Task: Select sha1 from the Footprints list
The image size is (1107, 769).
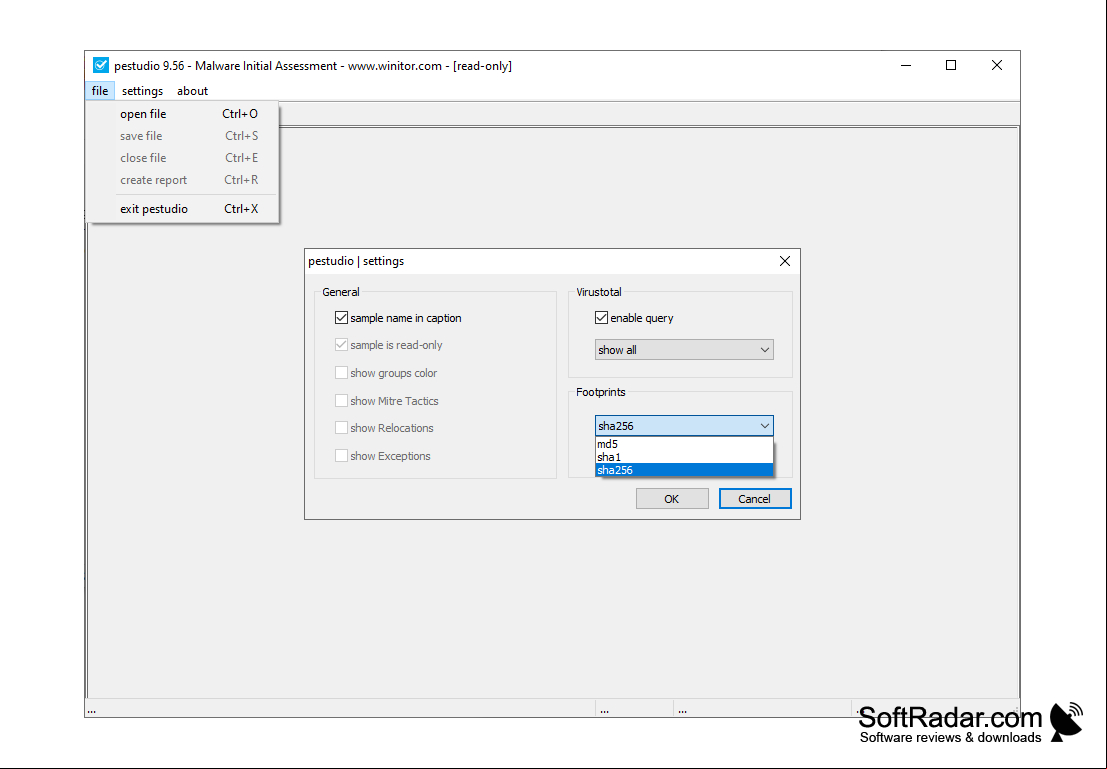Action: pos(684,457)
